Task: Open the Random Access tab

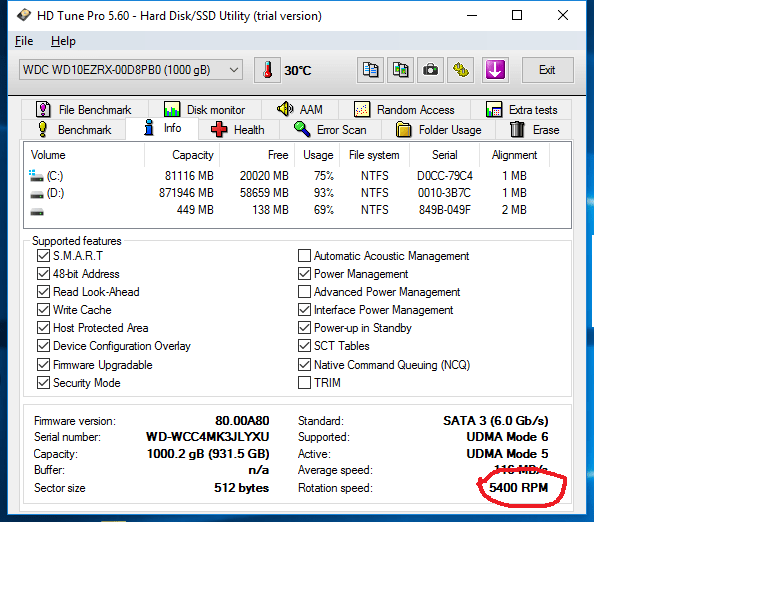Action: point(404,109)
